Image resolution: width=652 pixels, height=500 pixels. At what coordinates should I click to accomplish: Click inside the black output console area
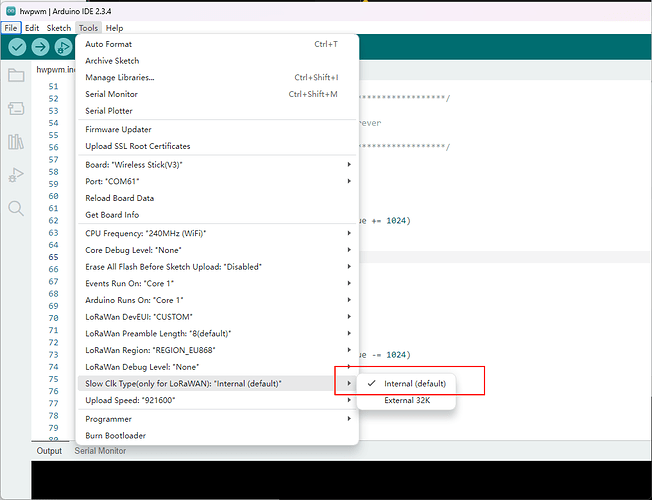(341, 479)
